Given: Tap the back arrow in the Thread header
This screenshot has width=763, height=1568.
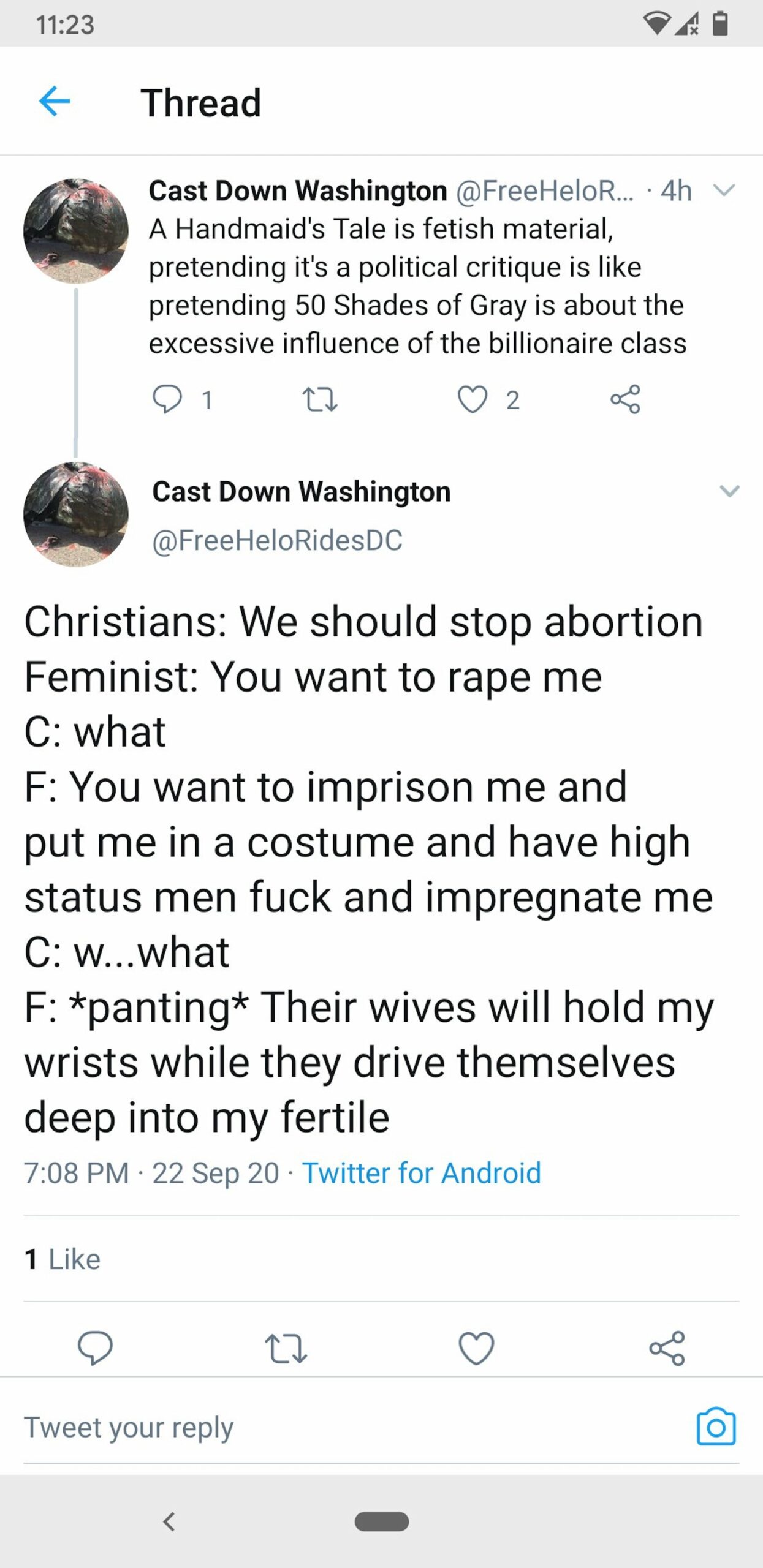Looking at the screenshot, I should click(55, 101).
